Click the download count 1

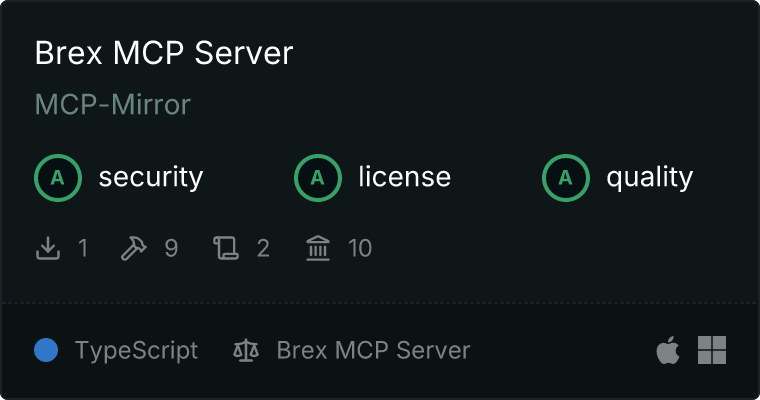point(83,248)
